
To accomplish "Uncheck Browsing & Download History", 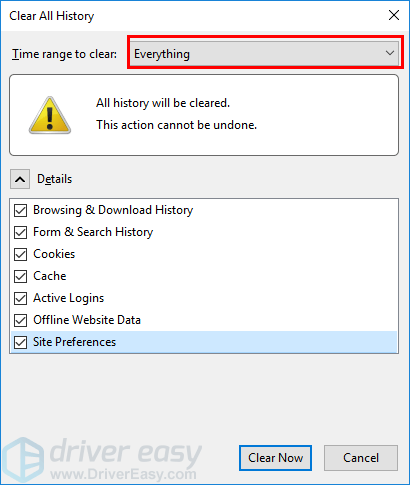I will click(21, 210).
